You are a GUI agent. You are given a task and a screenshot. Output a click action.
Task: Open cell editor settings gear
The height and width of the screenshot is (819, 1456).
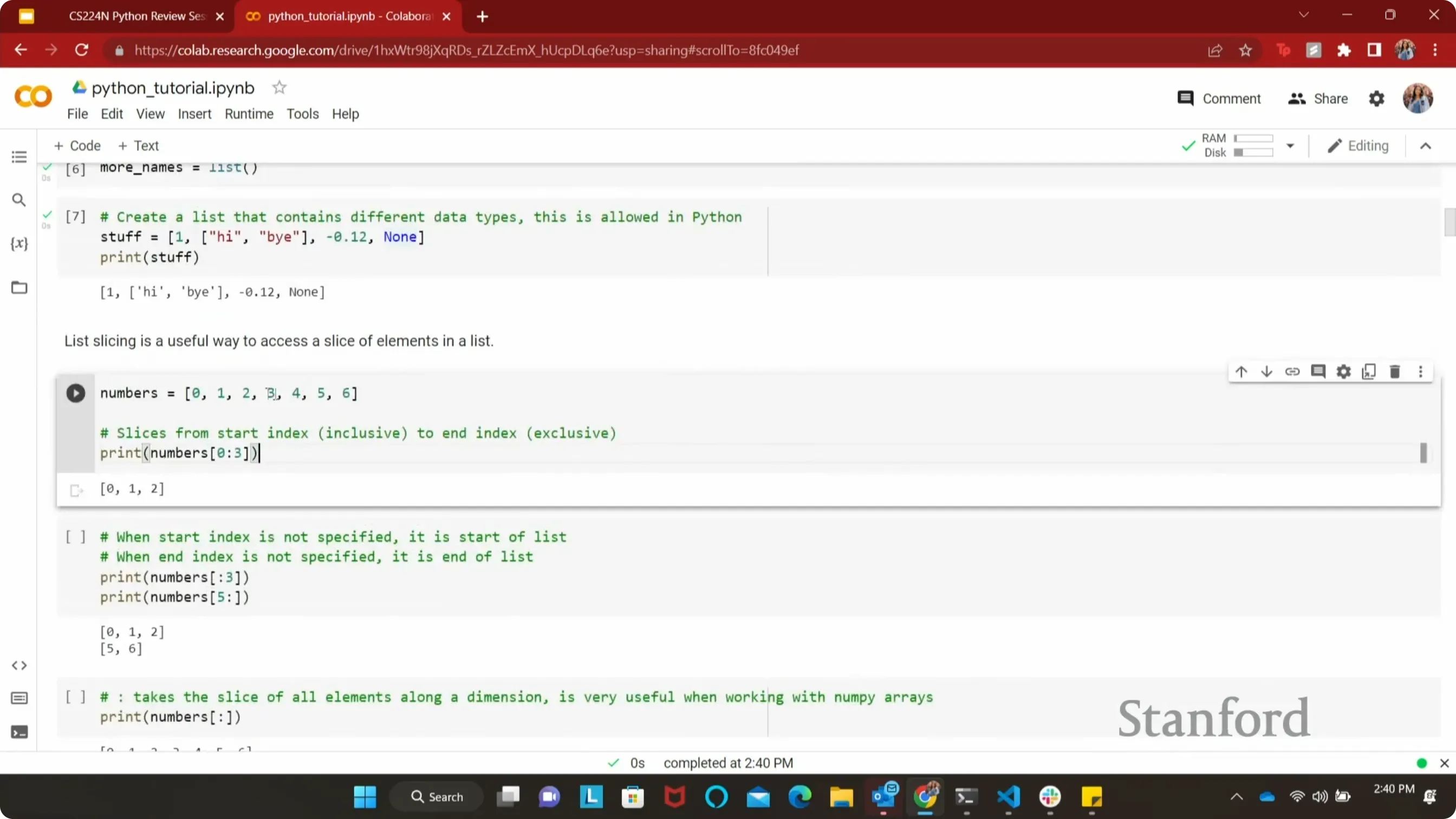click(x=1343, y=372)
